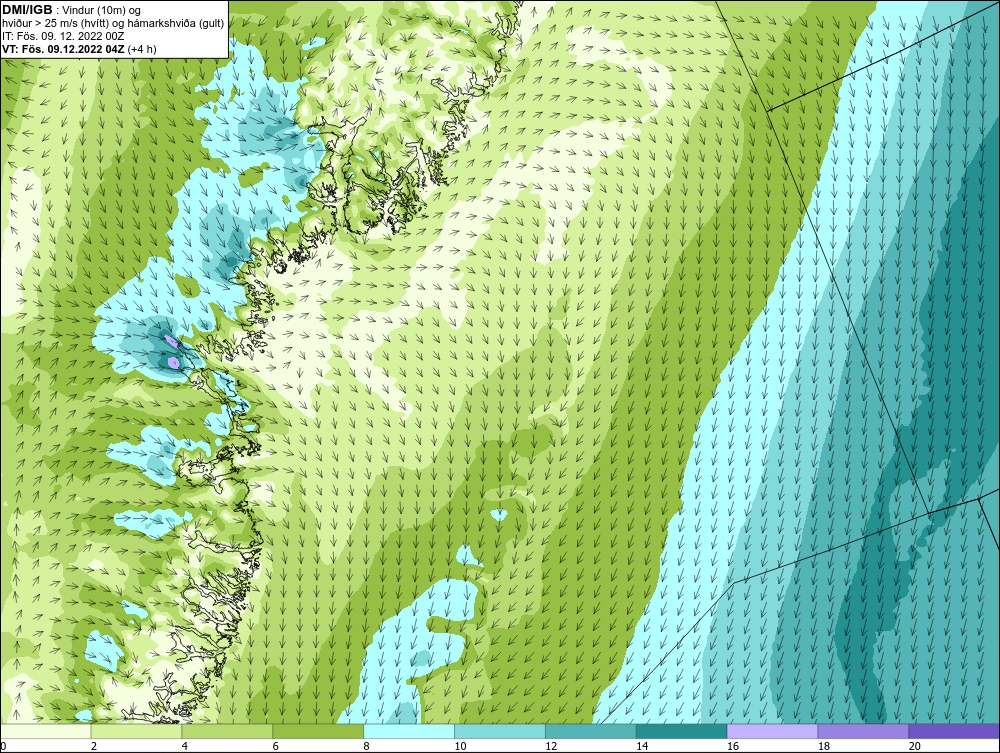The width and height of the screenshot is (1000, 753).
Task: Click the 2–4 m/s light green swatch
Action: click(x=136, y=731)
